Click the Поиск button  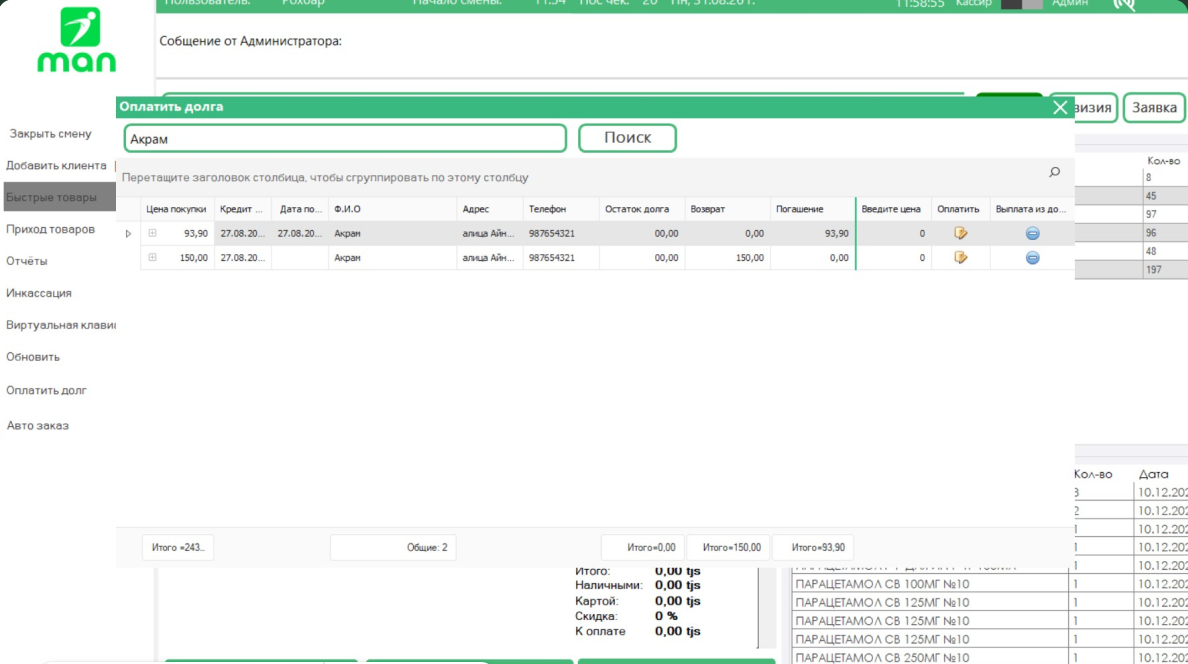coord(627,138)
